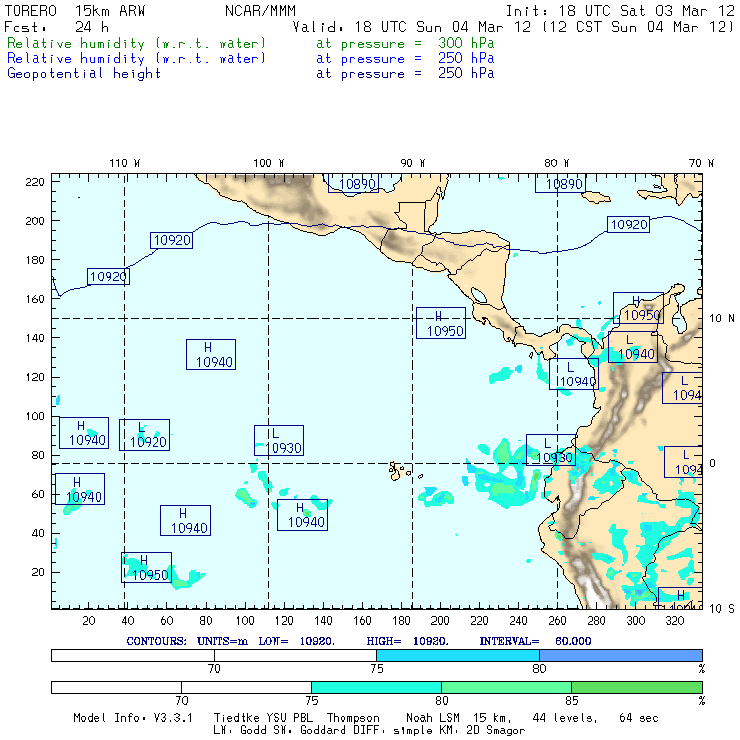Click the blue above-80% swatch on upper colorbar

click(x=621, y=655)
